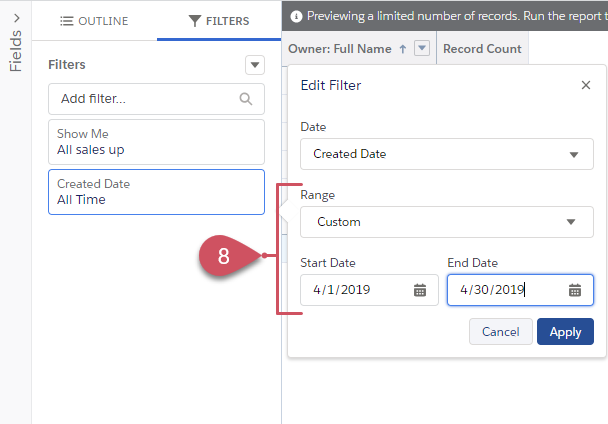The width and height of the screenshot is (608, 424).
Task: Click the info icon in preview banner
Action: click(x=296, y=16)
